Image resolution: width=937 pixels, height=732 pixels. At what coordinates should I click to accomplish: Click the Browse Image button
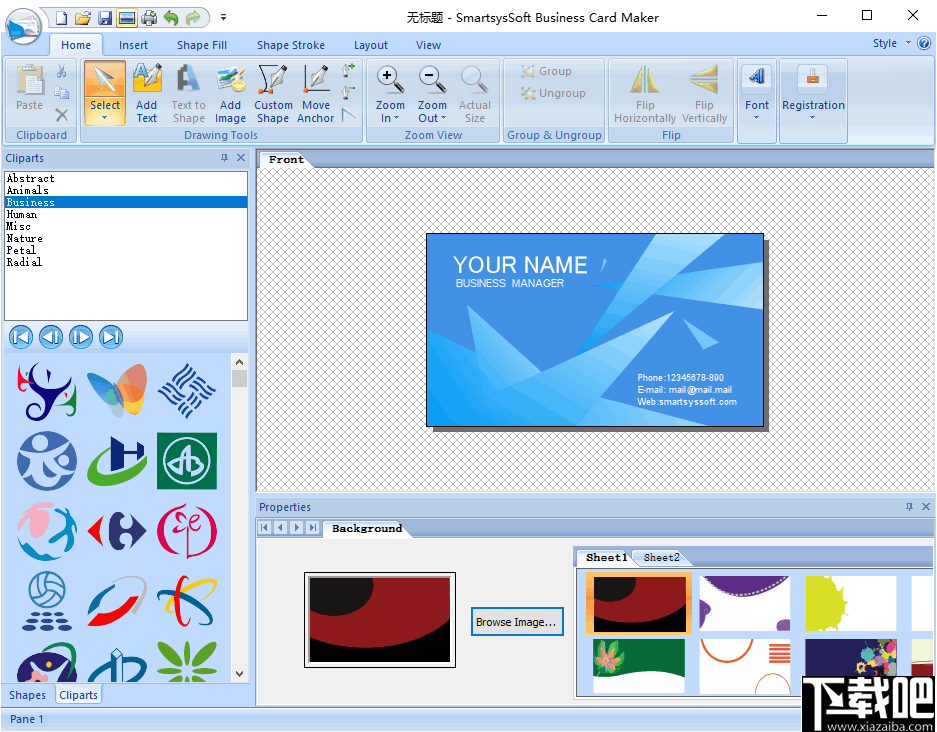(x=517, y=621)
